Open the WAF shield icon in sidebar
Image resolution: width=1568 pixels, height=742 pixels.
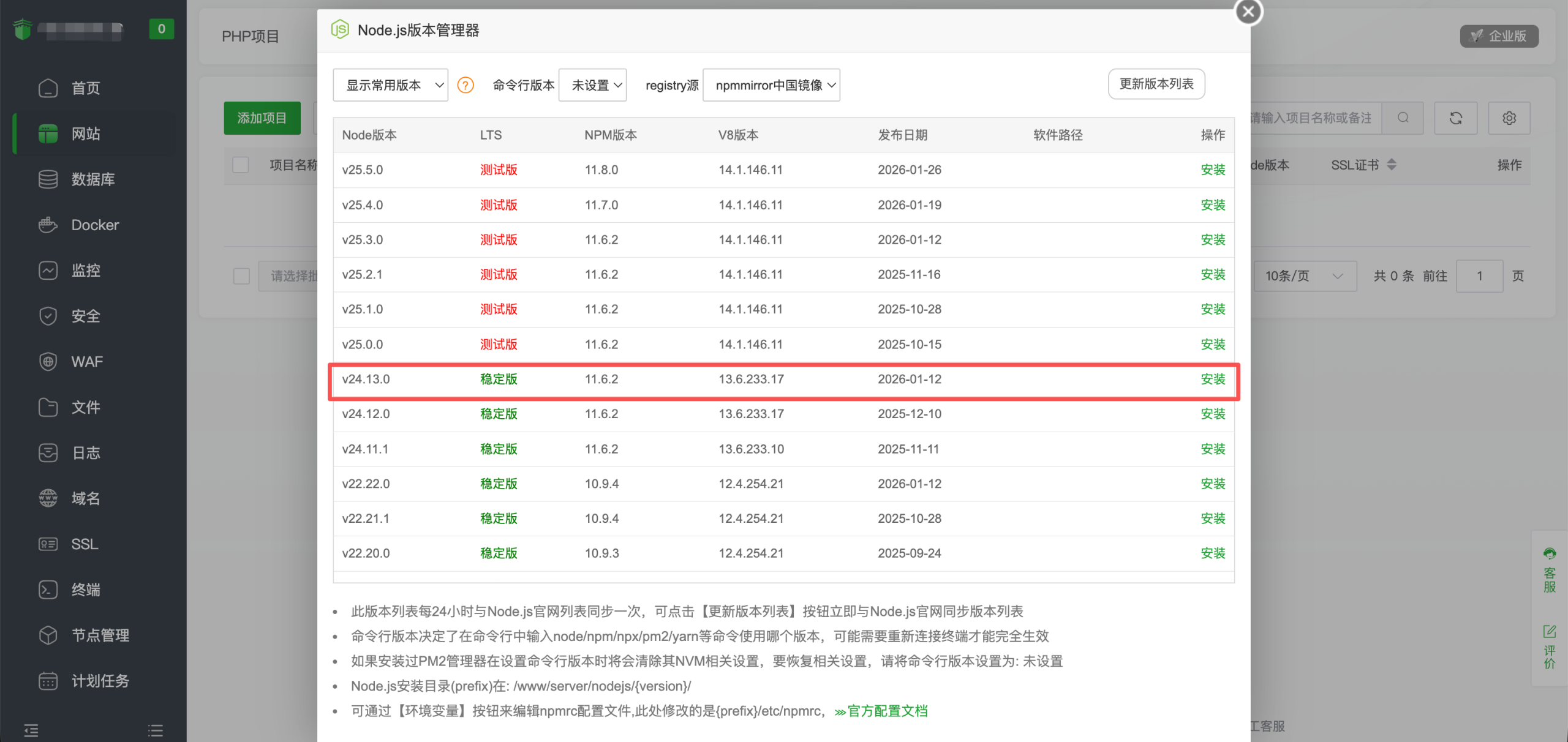tap(48, 362)
